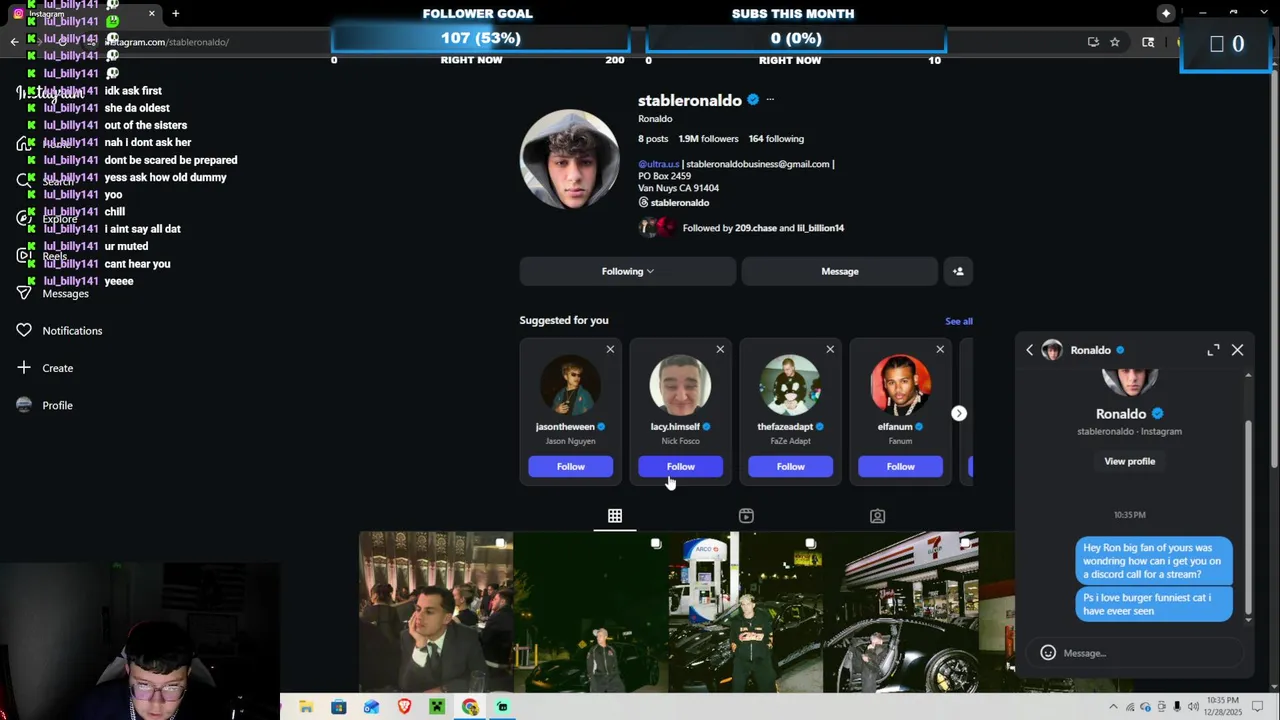Open jasontheween's suggested avatar
This screenshot has width=1280, height=720.
[x=570, y=385]
